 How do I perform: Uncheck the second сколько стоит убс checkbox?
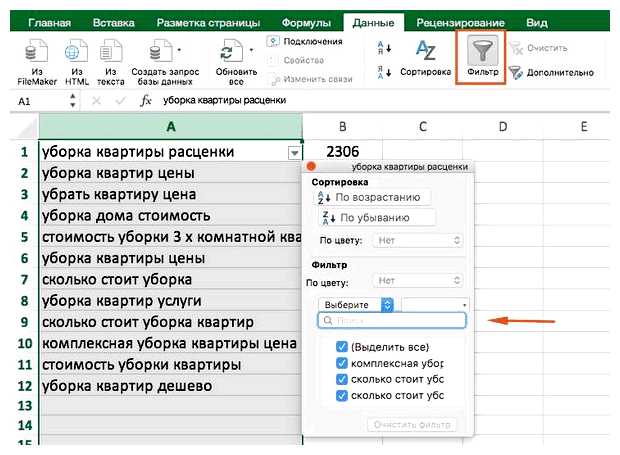click(x=341, y=395)
